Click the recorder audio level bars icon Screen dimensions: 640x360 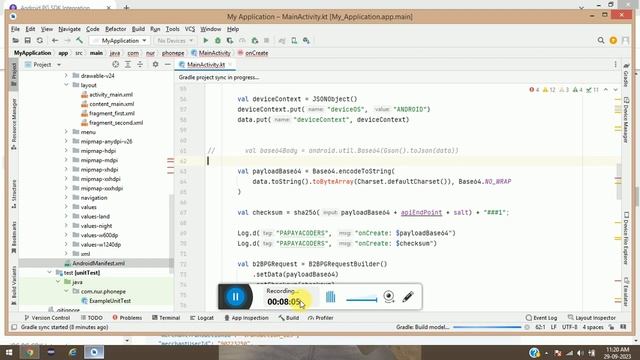[331, 297]
